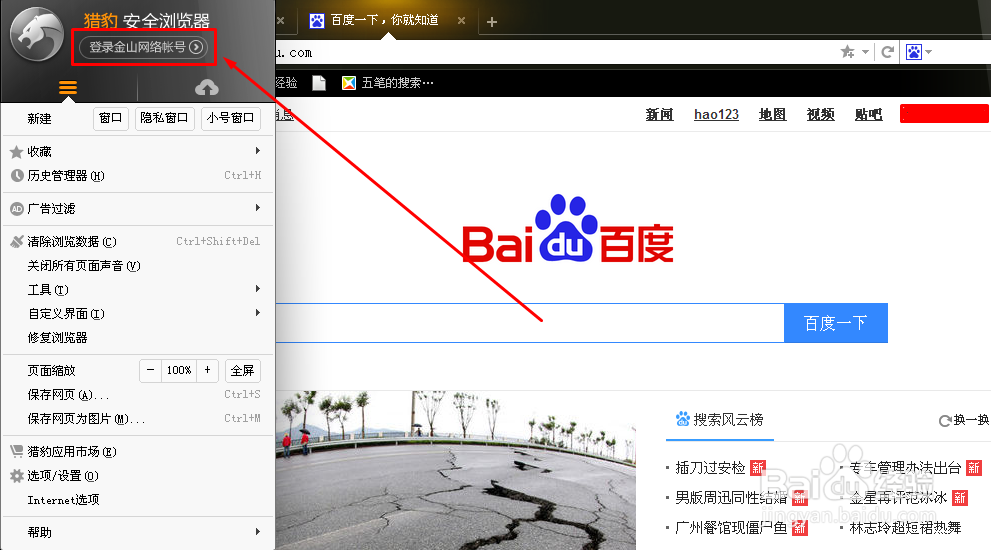Open a new 隐私窗口
Image resolution: width=991 pixels, height=550 pixels.
(x=164, y=118)
